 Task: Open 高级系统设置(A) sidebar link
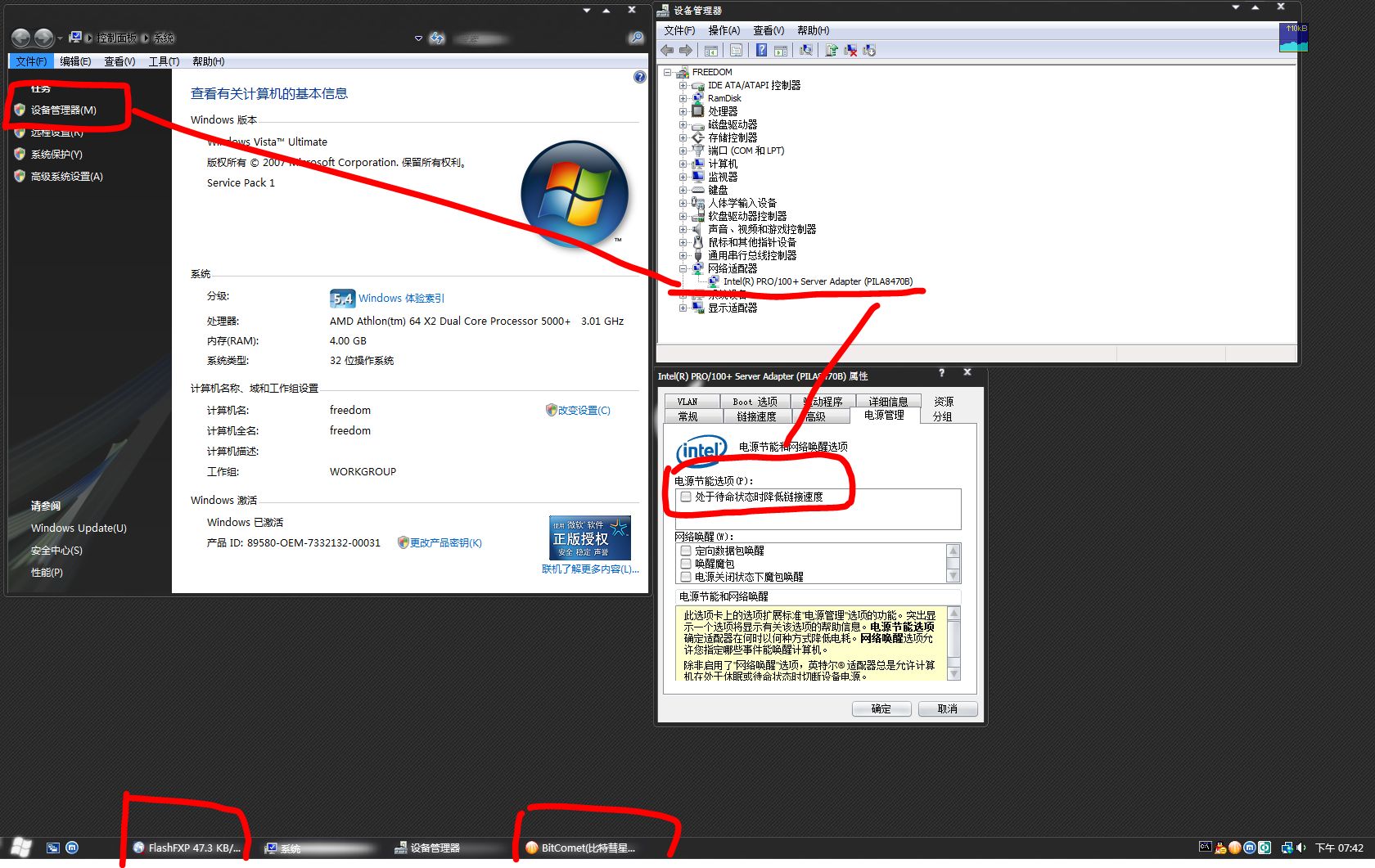(66, 176)
